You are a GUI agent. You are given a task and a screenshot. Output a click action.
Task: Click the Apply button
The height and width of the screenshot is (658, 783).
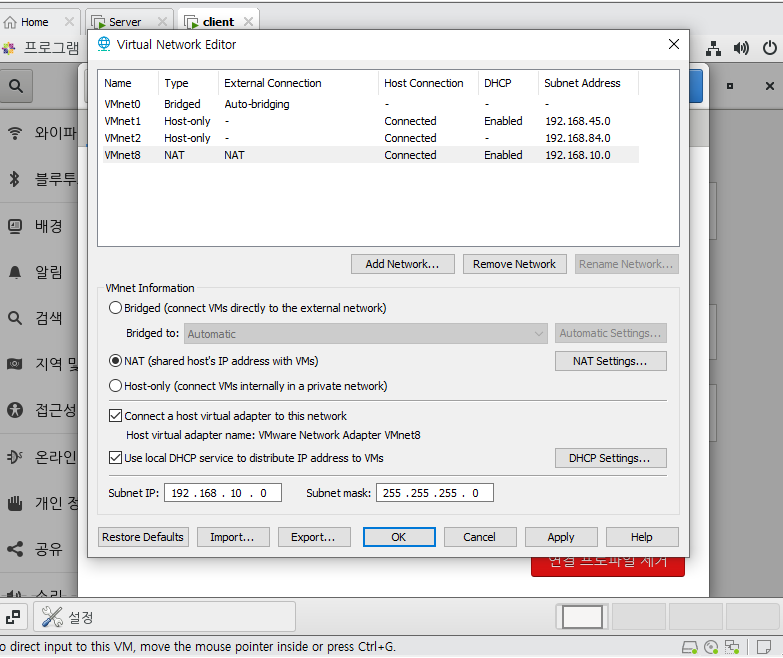561,537
